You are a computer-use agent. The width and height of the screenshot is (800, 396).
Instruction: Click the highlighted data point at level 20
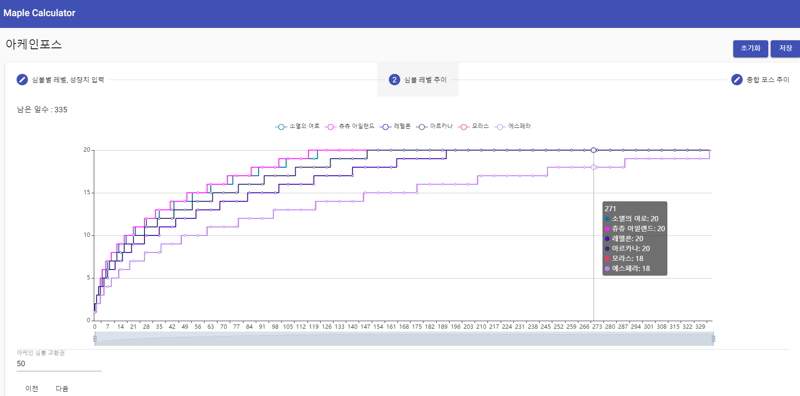[x=593, y=150]
